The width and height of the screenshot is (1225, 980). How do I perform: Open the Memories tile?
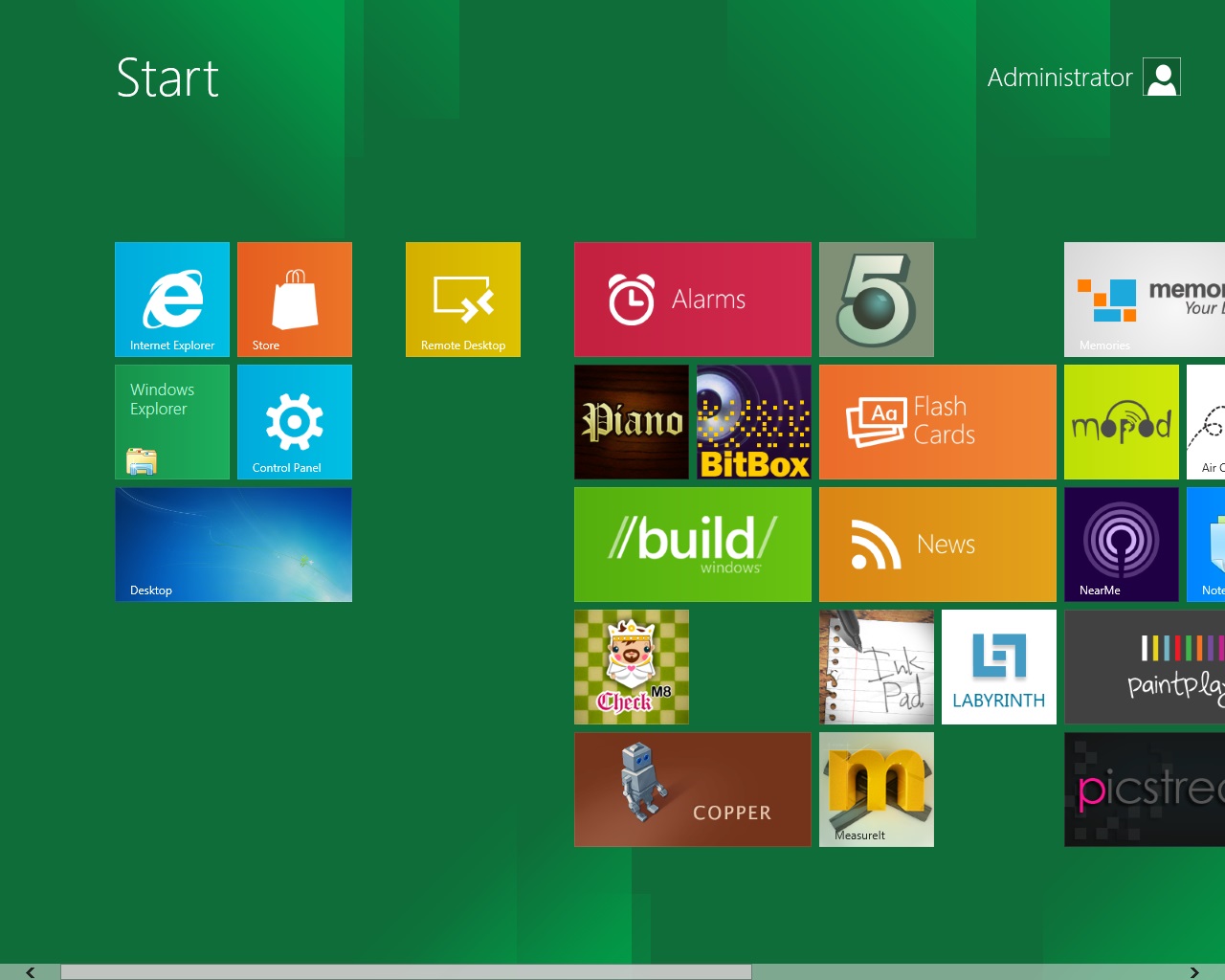(1145, 300)
